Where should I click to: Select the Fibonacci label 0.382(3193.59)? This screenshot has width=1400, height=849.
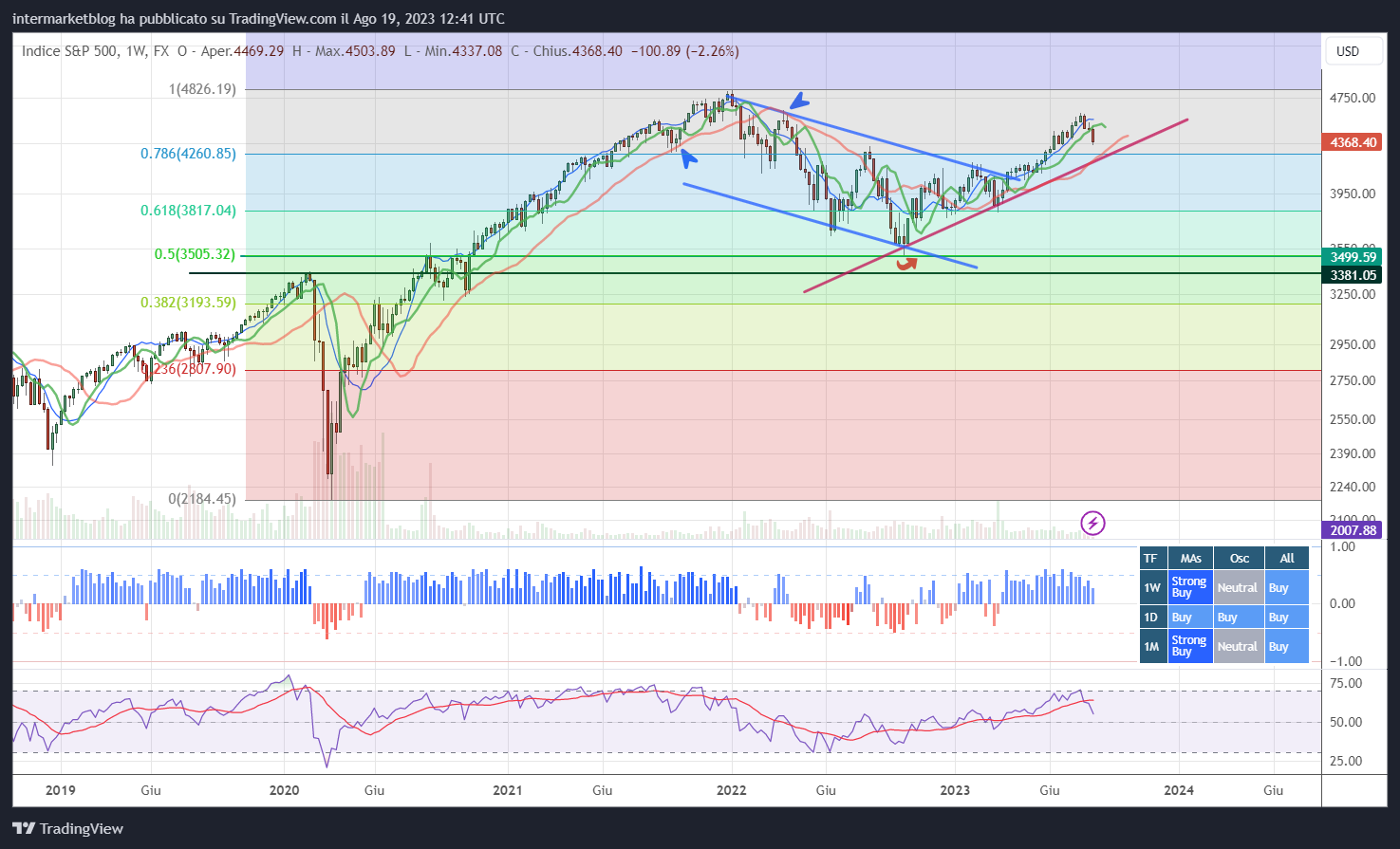[x=188, y=303]
